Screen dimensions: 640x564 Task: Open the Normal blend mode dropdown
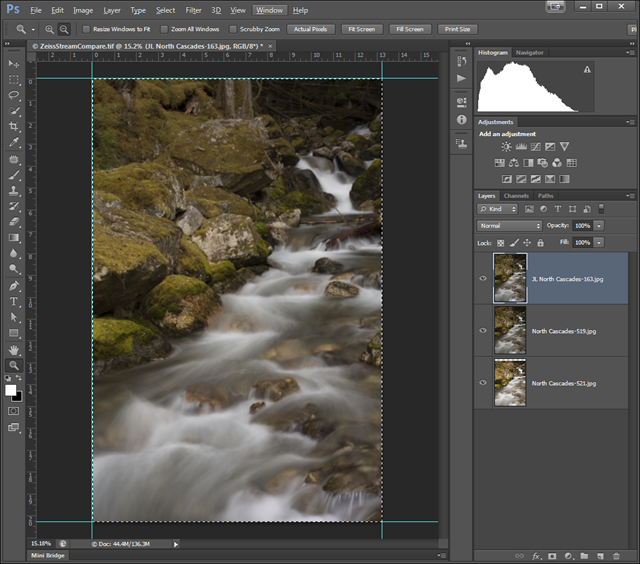click(x=510, y=226)
